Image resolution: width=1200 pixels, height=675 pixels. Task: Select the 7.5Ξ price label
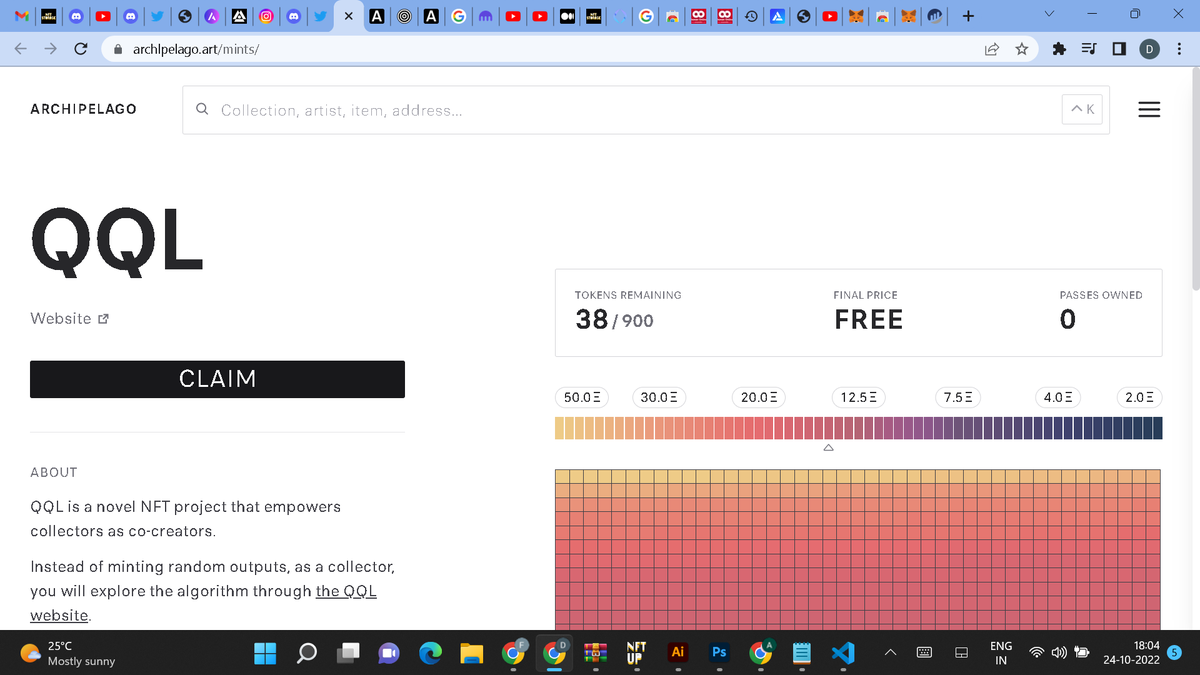958,397
